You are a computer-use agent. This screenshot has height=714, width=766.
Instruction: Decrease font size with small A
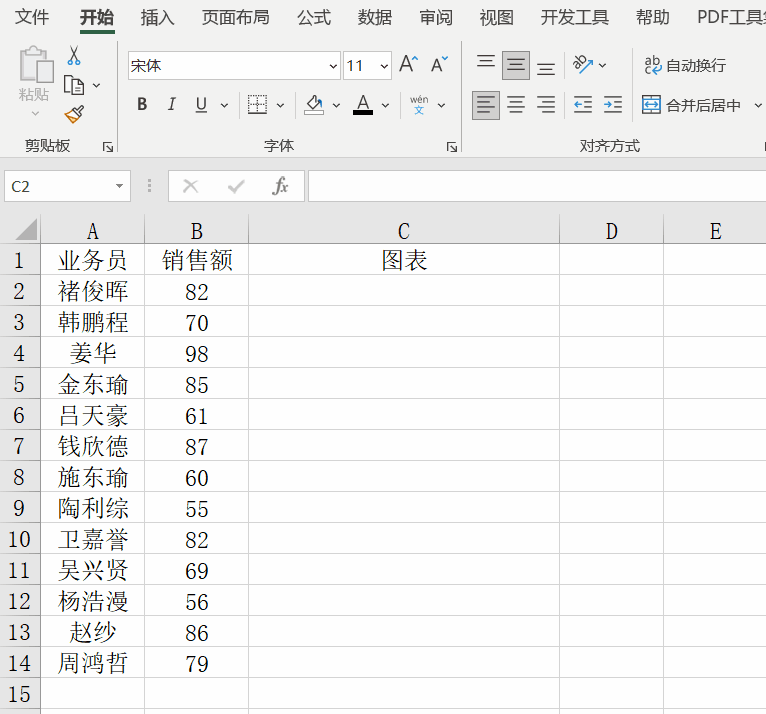(x=439, y=64)
